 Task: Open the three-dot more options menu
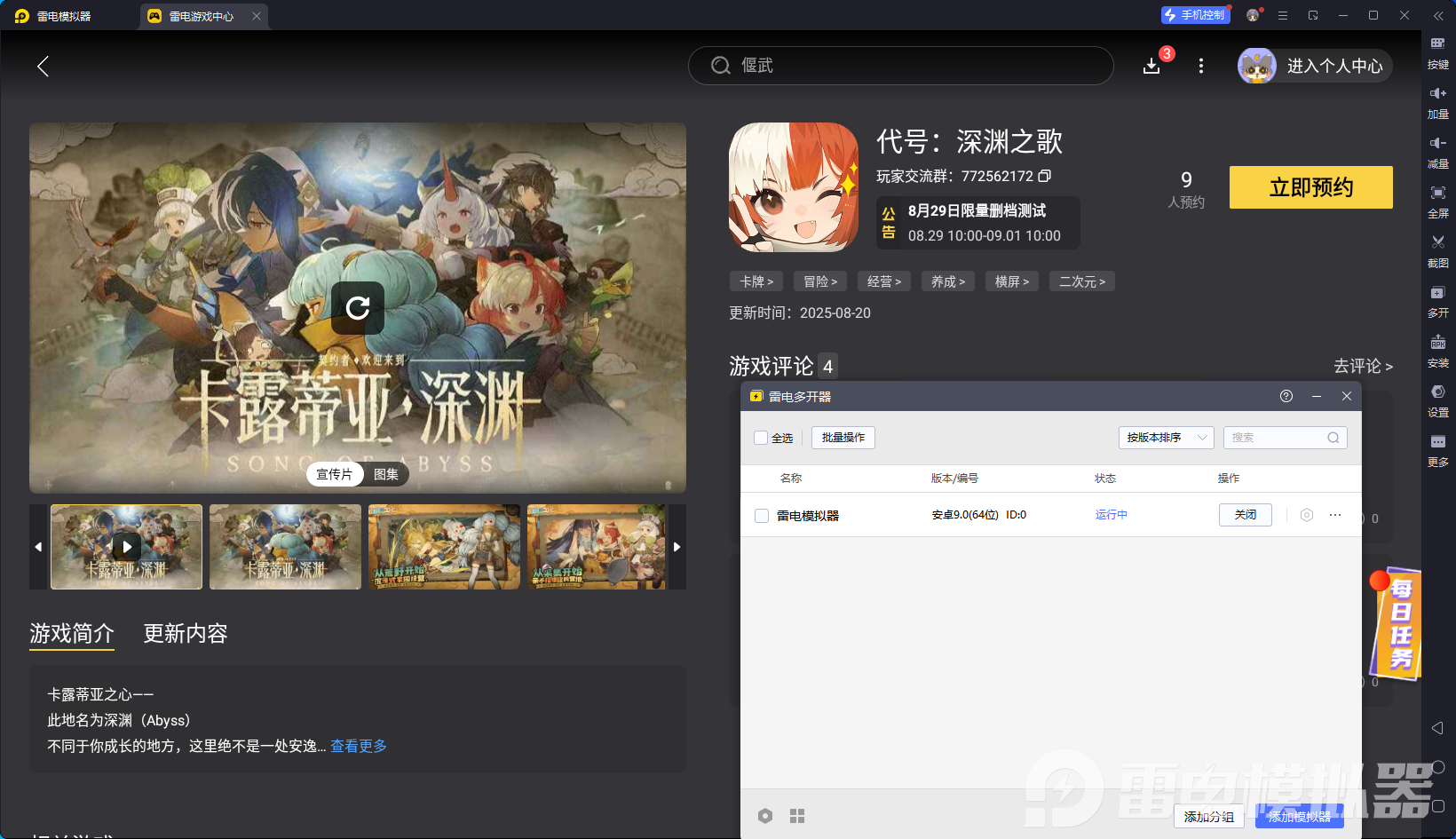click(x=1201, y=66)
